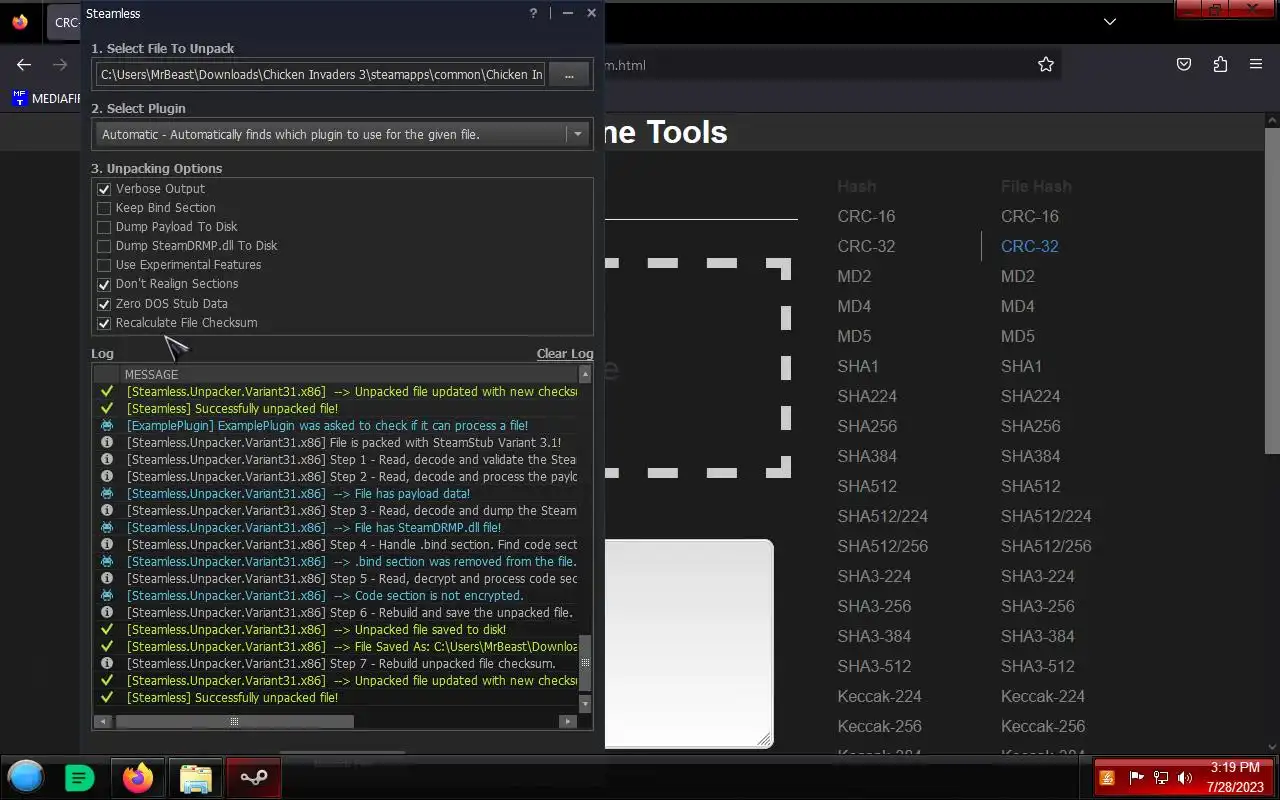Click the taskbar clock showing 3:19 PM
Viewport: 1280px width, 800px height.
click(x=1235, y=777)
